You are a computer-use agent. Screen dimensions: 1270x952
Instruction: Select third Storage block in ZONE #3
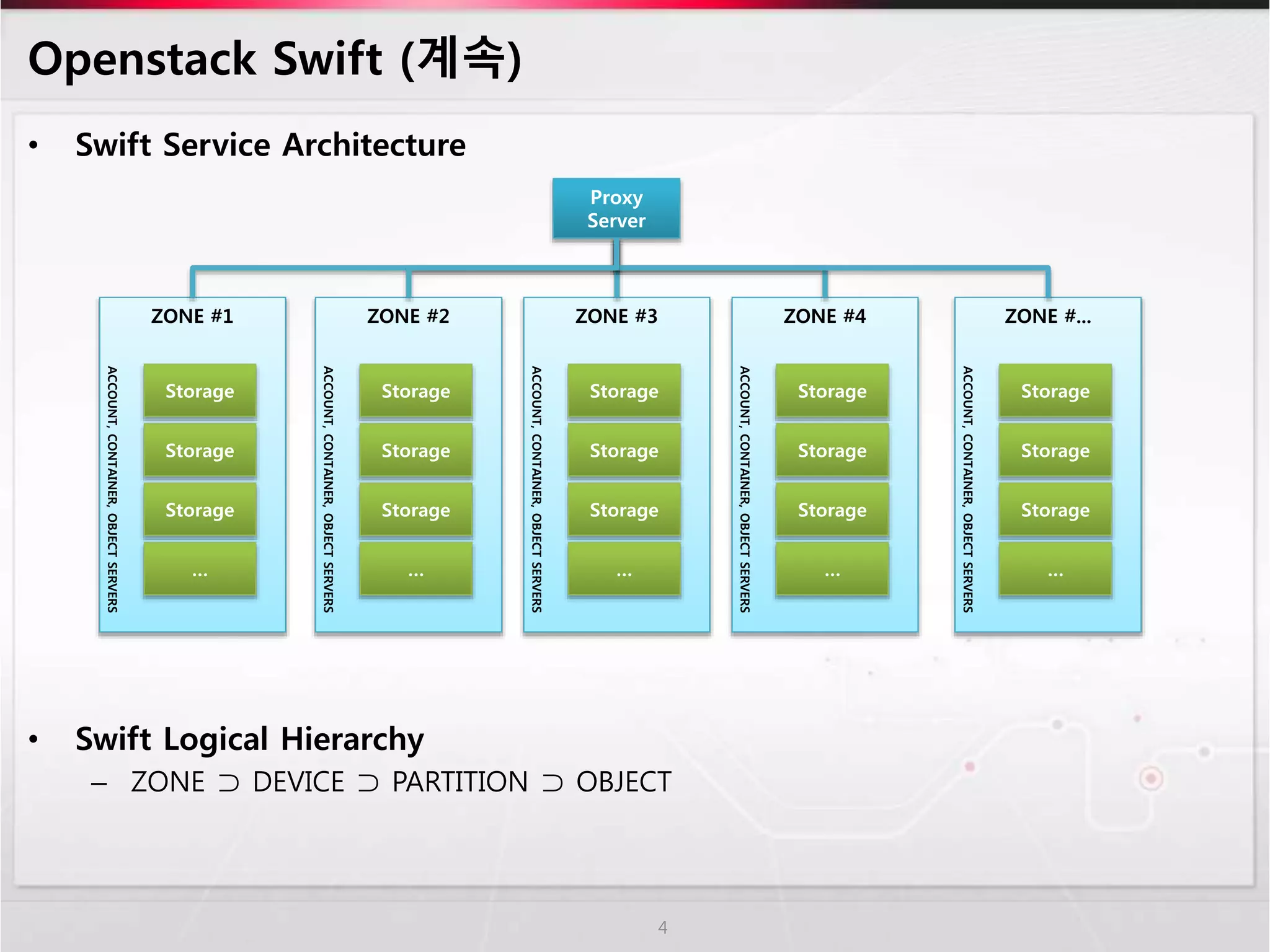[624, 509]
